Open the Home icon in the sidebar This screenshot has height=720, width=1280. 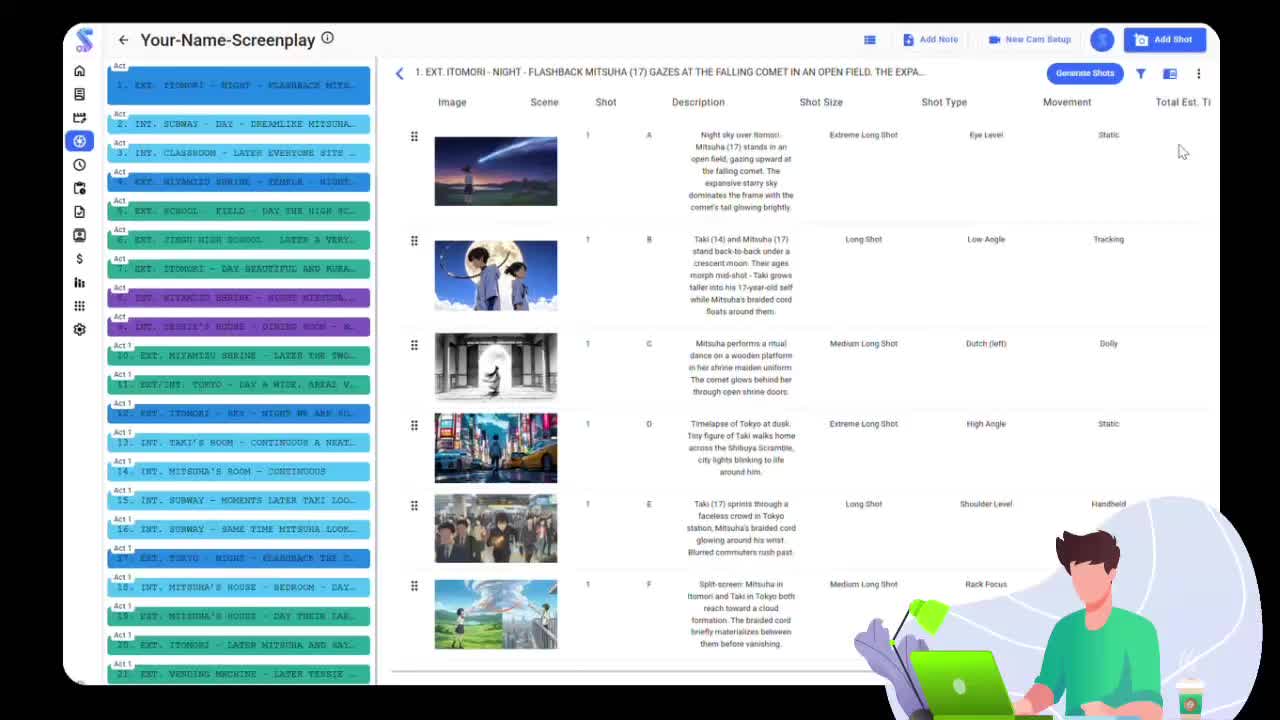(x=80, y=71)
